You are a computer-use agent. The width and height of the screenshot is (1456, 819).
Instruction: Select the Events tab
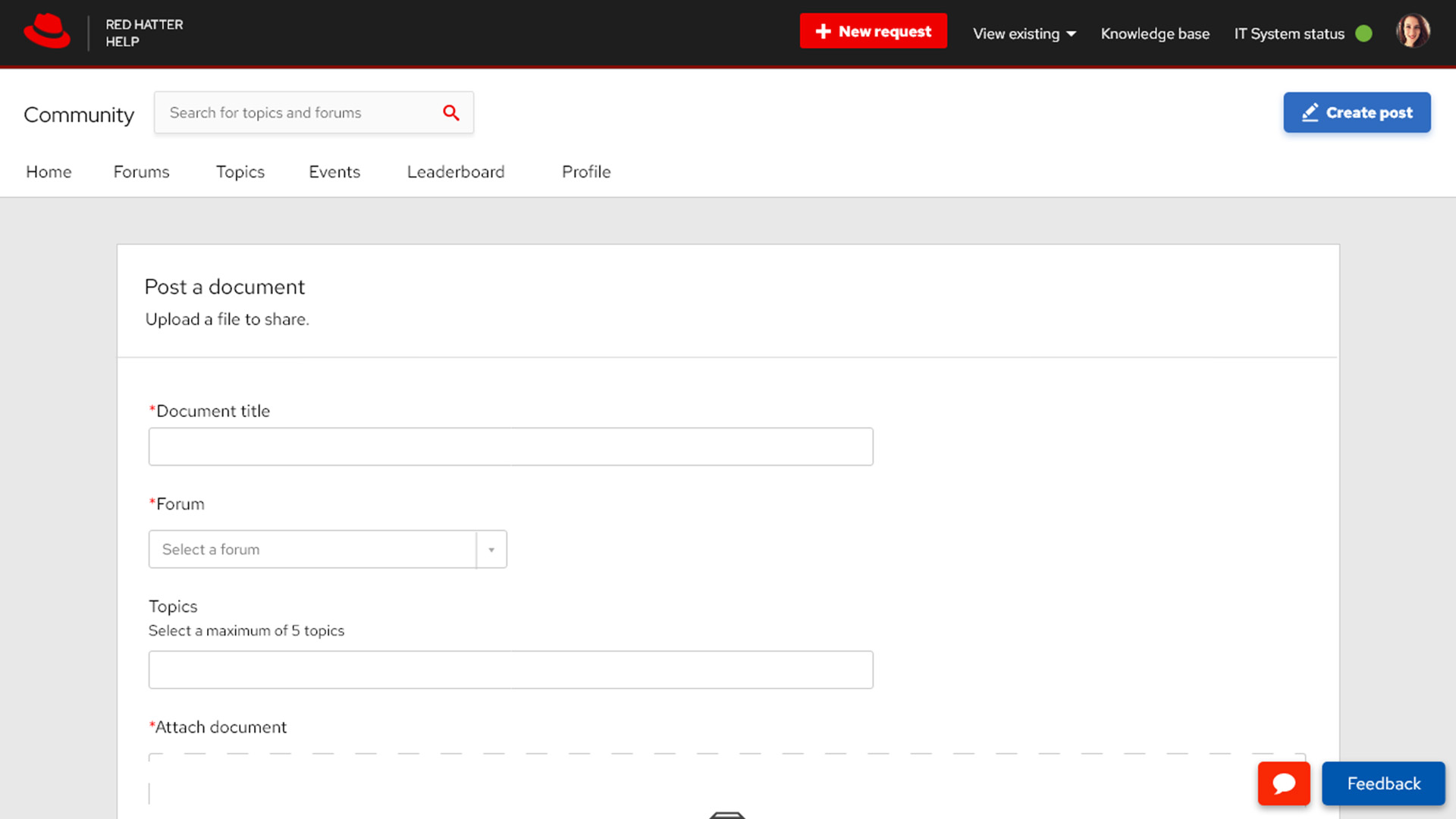(334, 172)
